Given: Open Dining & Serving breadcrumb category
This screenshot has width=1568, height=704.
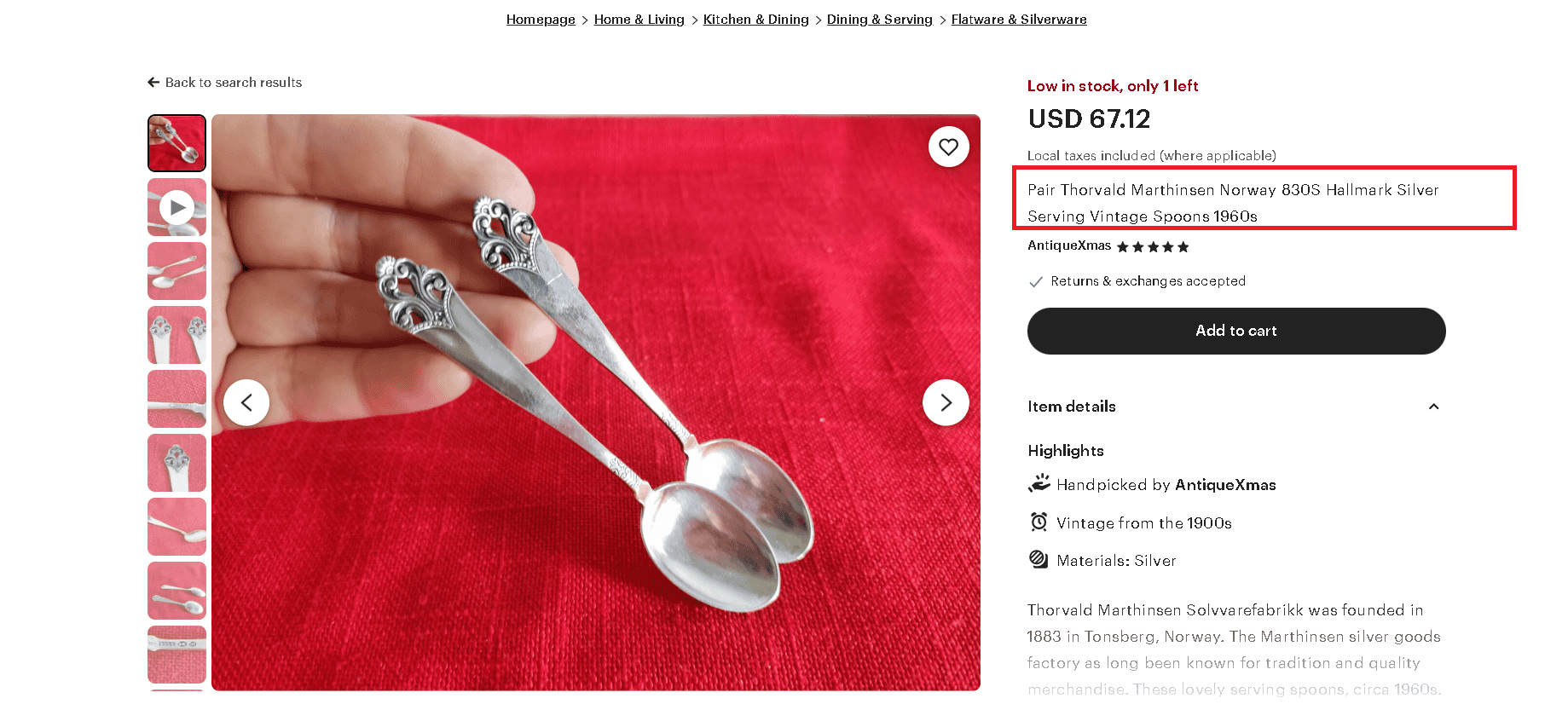Looking at the screenshot, I should coord(879,19).
